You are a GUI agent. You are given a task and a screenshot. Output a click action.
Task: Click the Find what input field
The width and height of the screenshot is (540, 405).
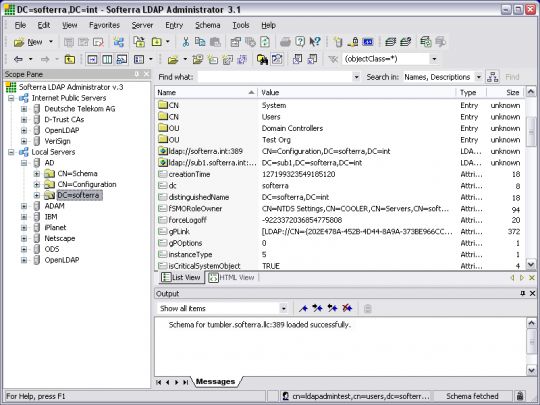point(275,77)
